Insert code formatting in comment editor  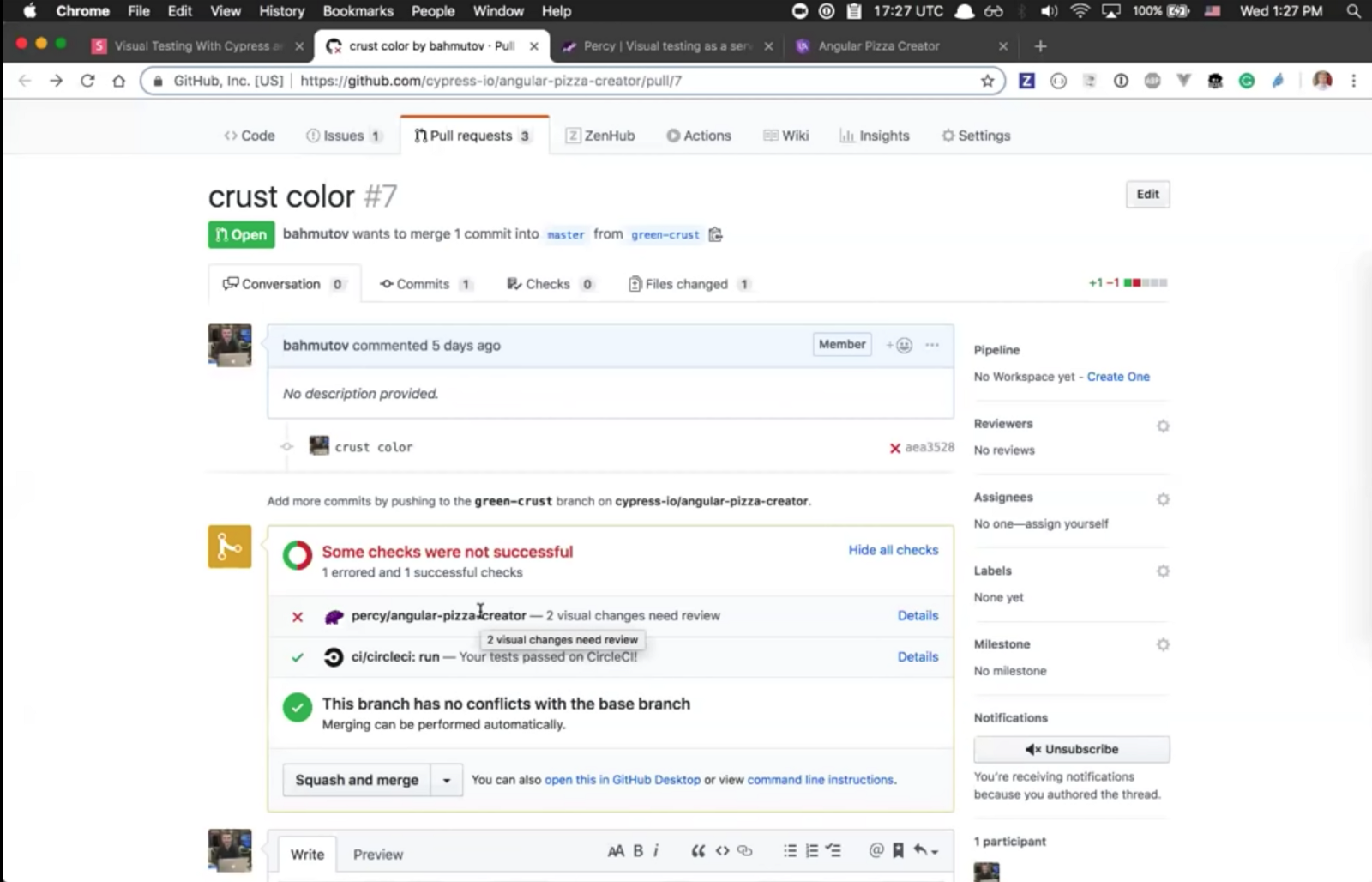tap(722, 851)
